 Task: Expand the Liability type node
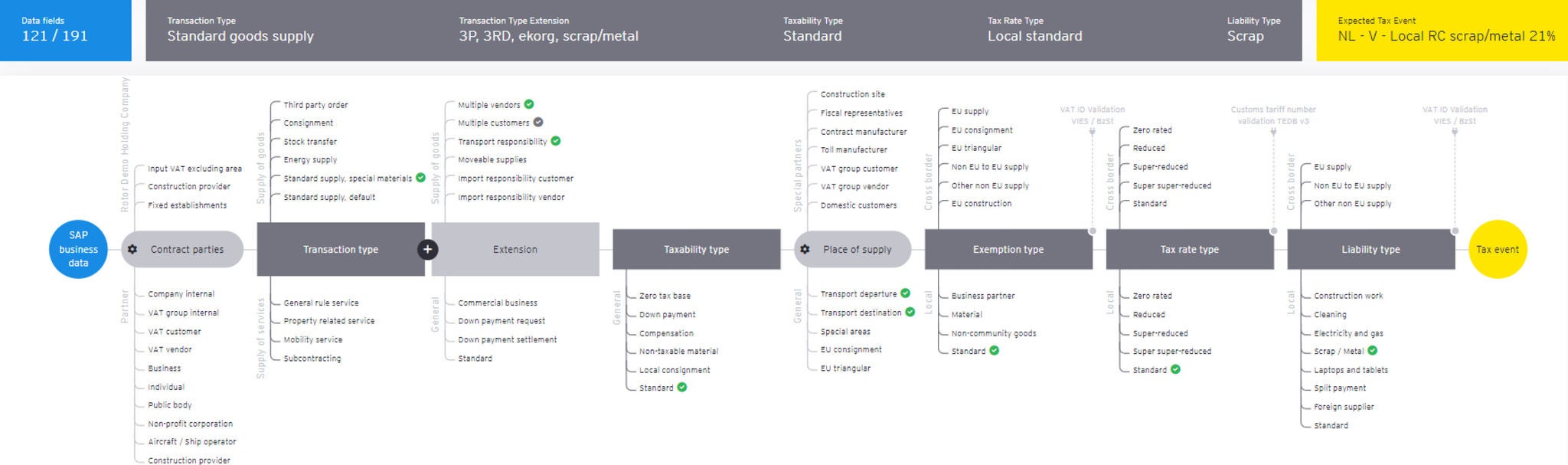[1370, 250]
